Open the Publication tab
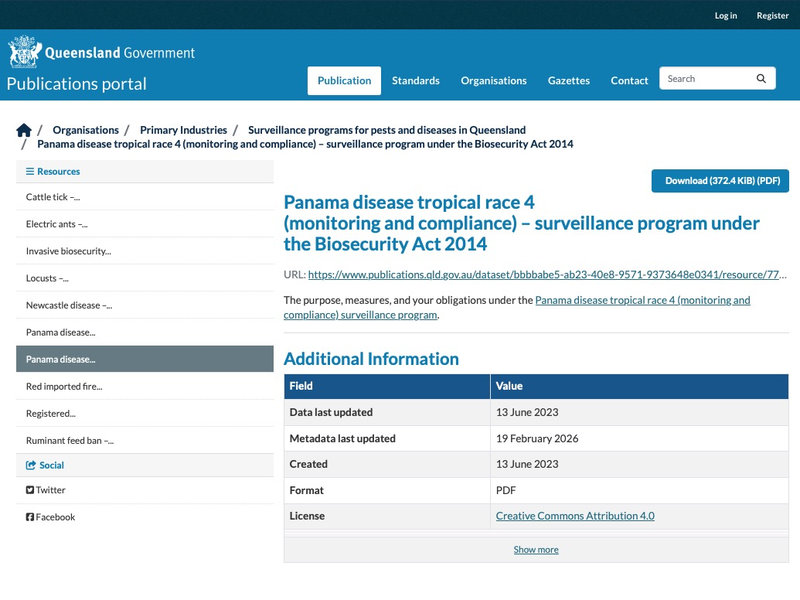 tap(344, 81)
